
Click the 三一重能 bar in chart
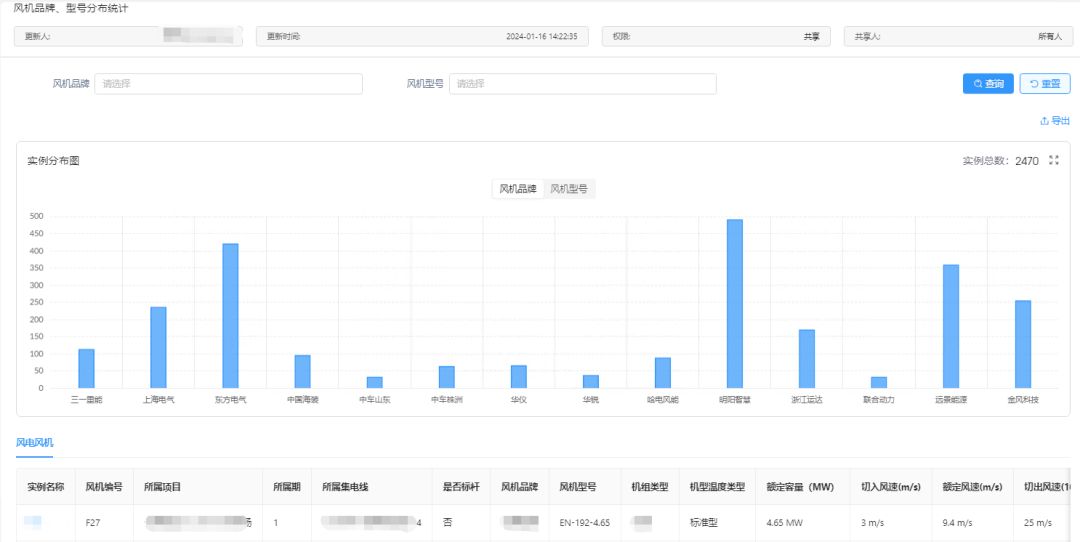[x=86, y=368]
